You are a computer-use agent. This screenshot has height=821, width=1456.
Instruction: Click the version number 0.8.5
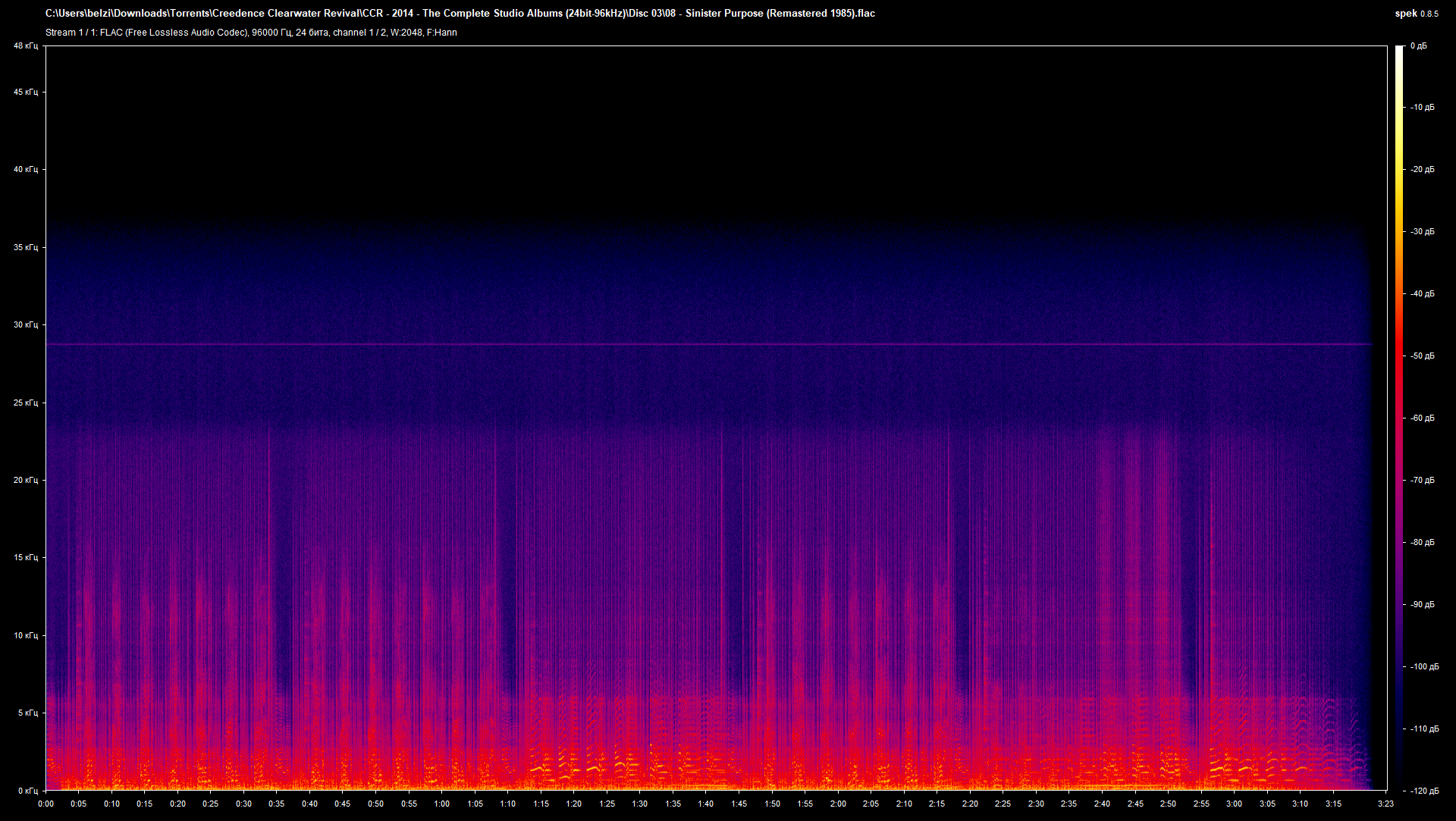pos(1429,13)
